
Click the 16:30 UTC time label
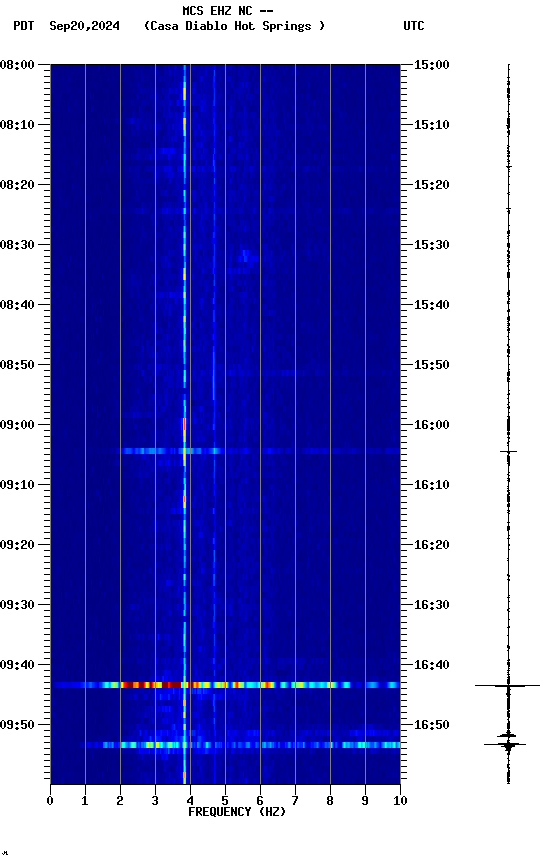point(431,605)
